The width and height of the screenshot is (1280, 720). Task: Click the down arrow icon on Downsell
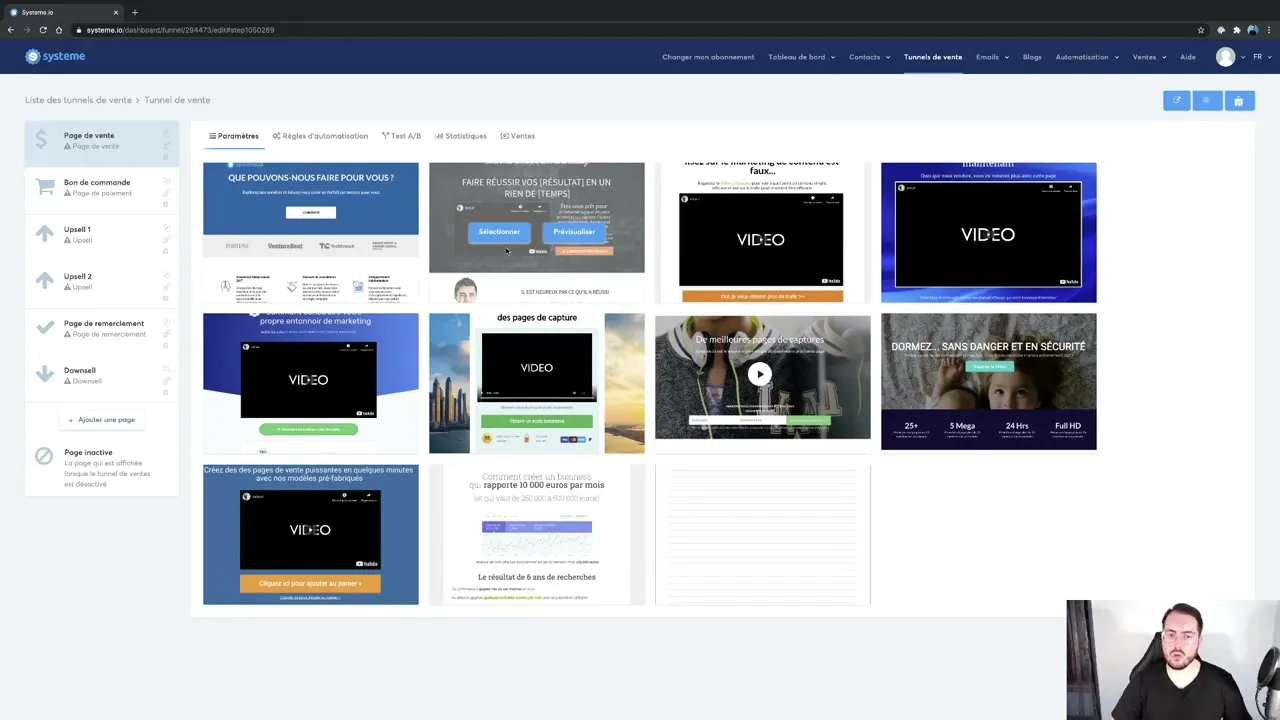(44, 375)
